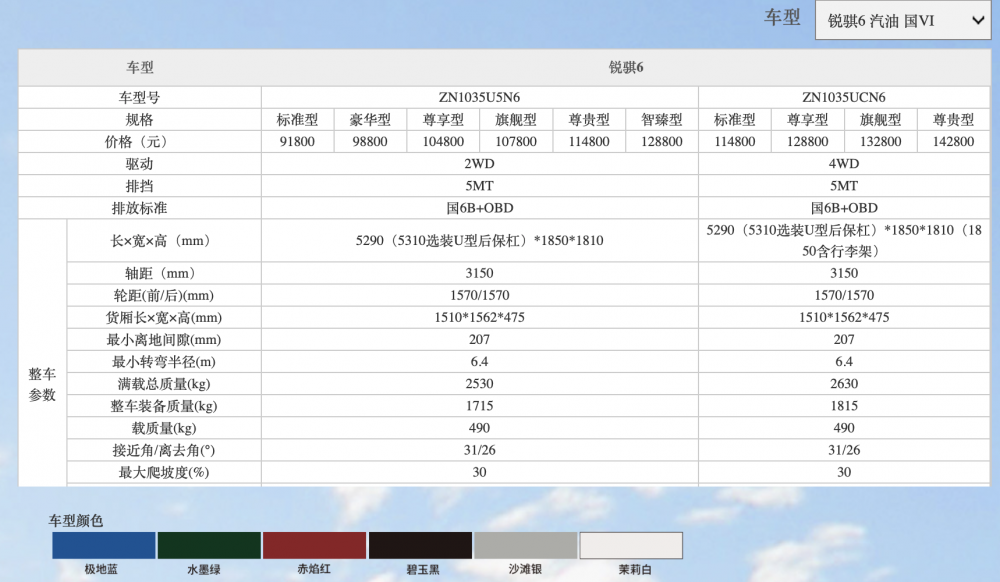
Task: Select the 豪华型 trim cell
Action: 370,120
